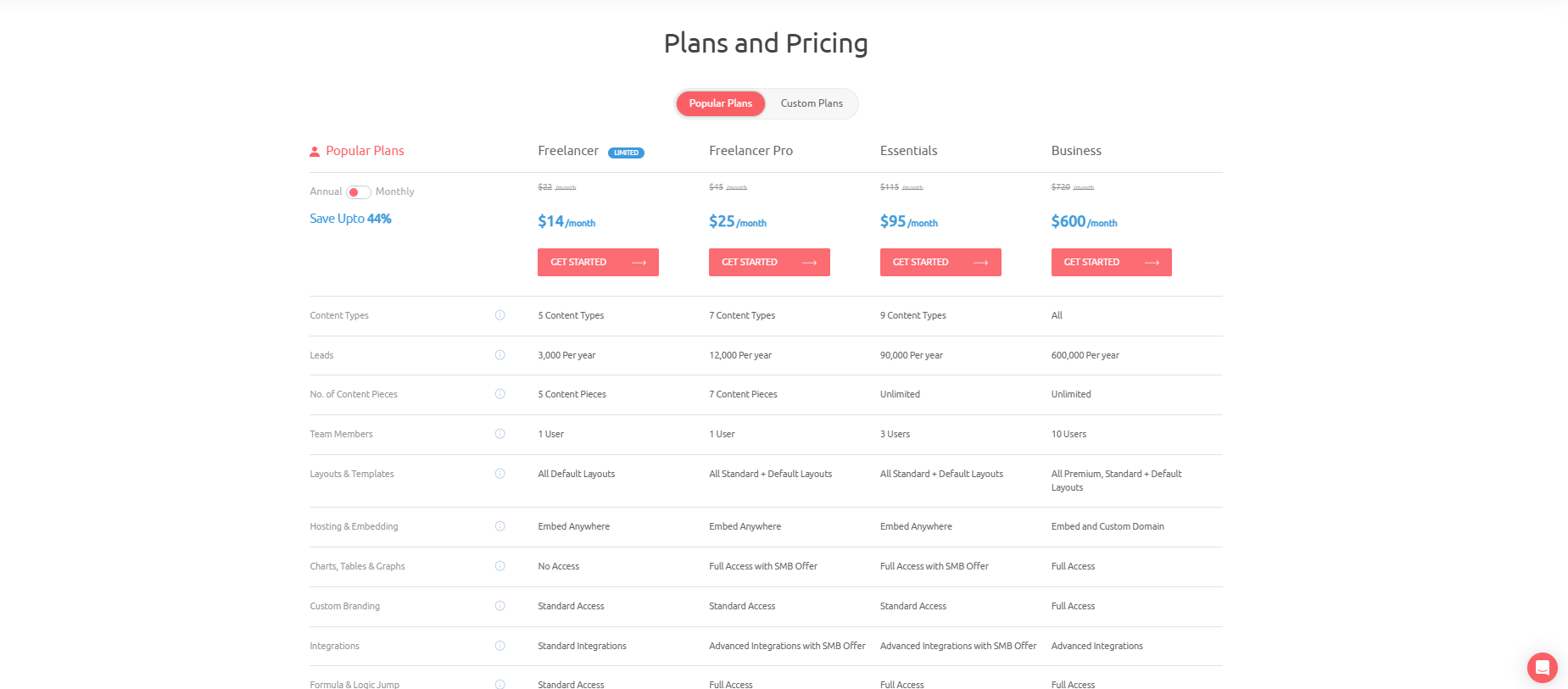1568x689 pixels.
Task: Click Get Started for Freelancer plan
Action: 598,263
